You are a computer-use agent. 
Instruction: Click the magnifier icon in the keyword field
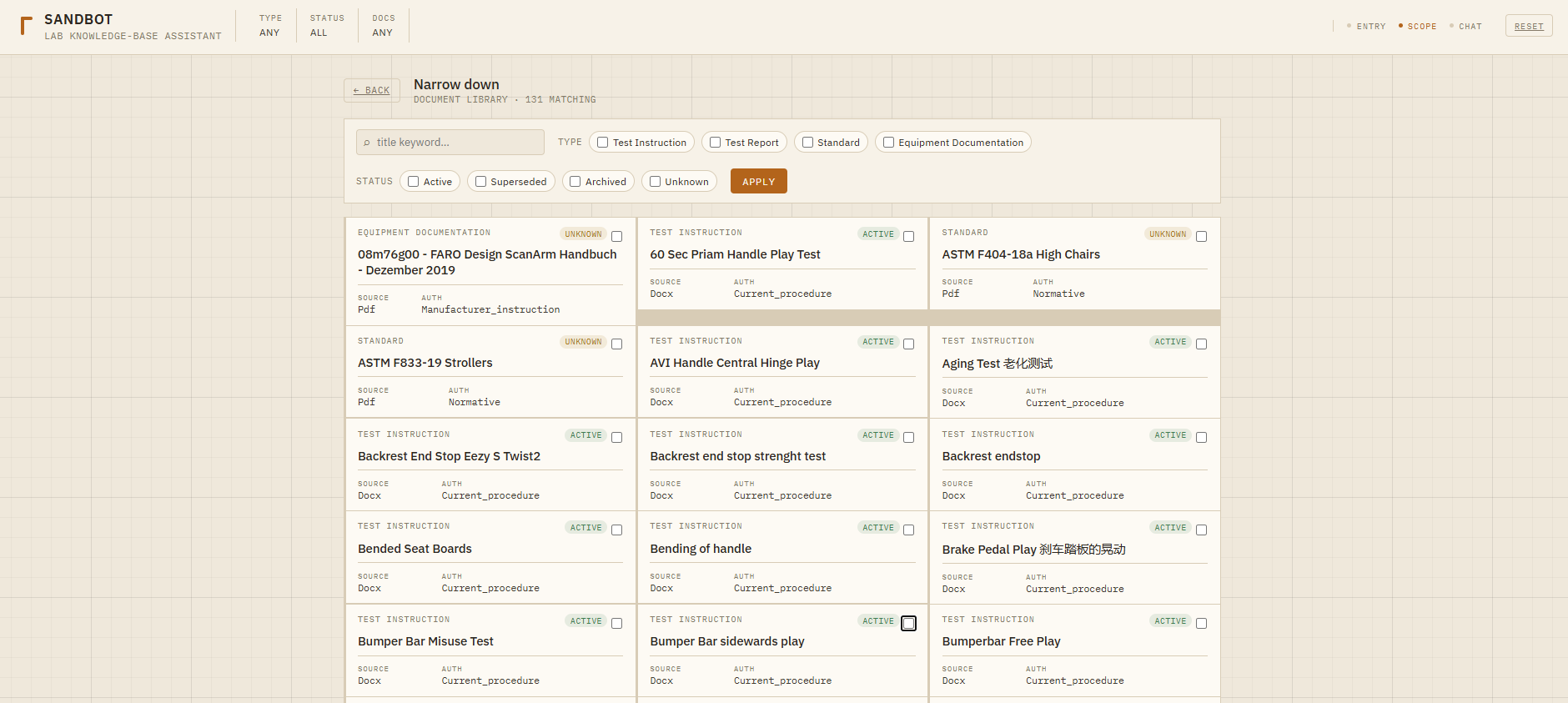(367, 143)
